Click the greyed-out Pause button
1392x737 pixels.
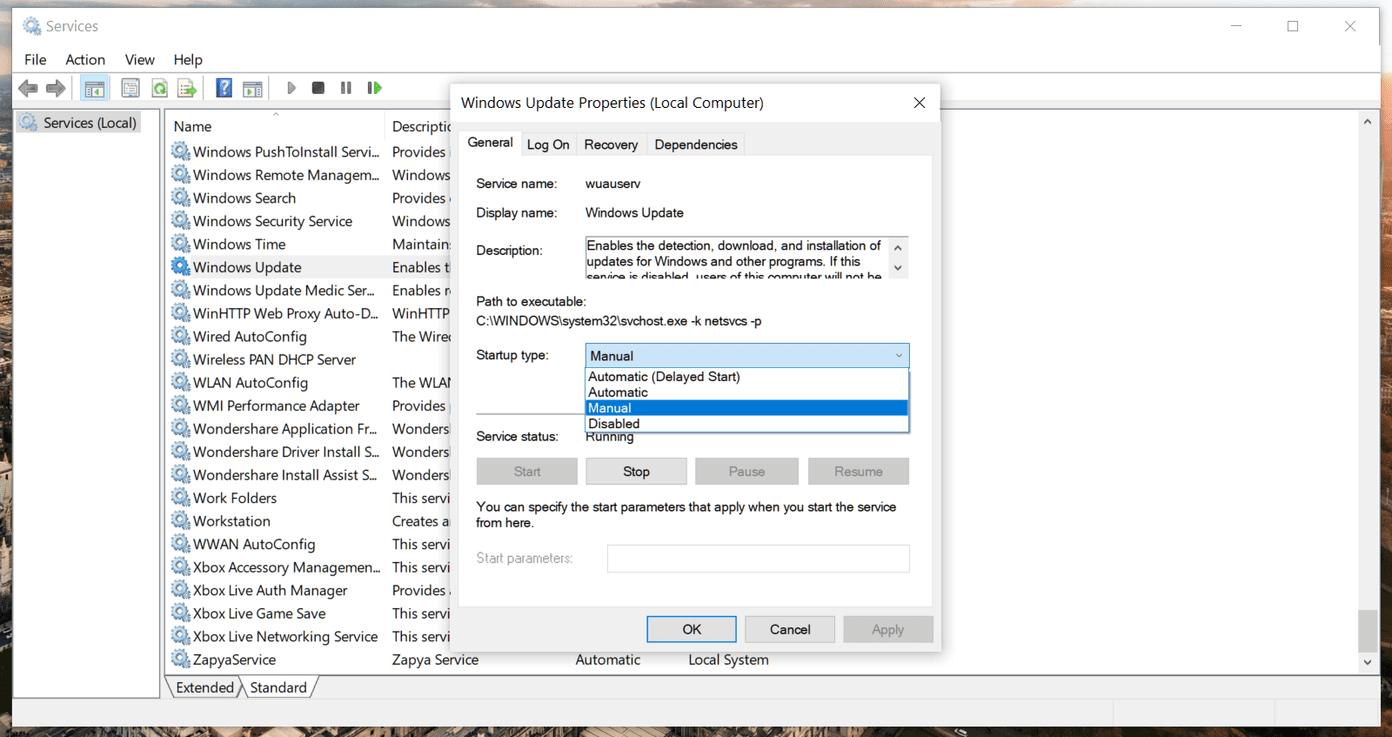tap(747, 471)
